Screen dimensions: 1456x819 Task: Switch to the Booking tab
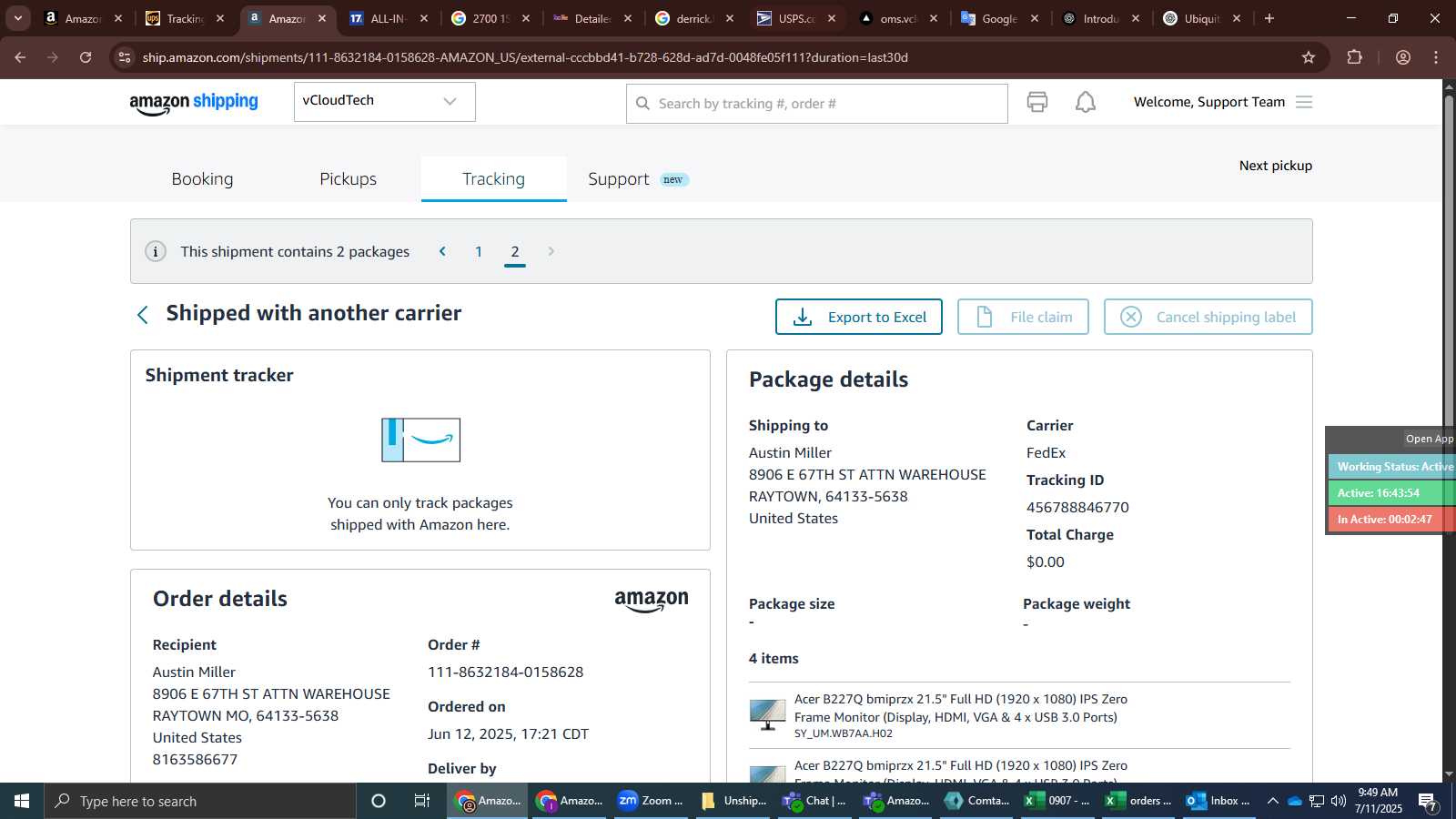point(202,179)
